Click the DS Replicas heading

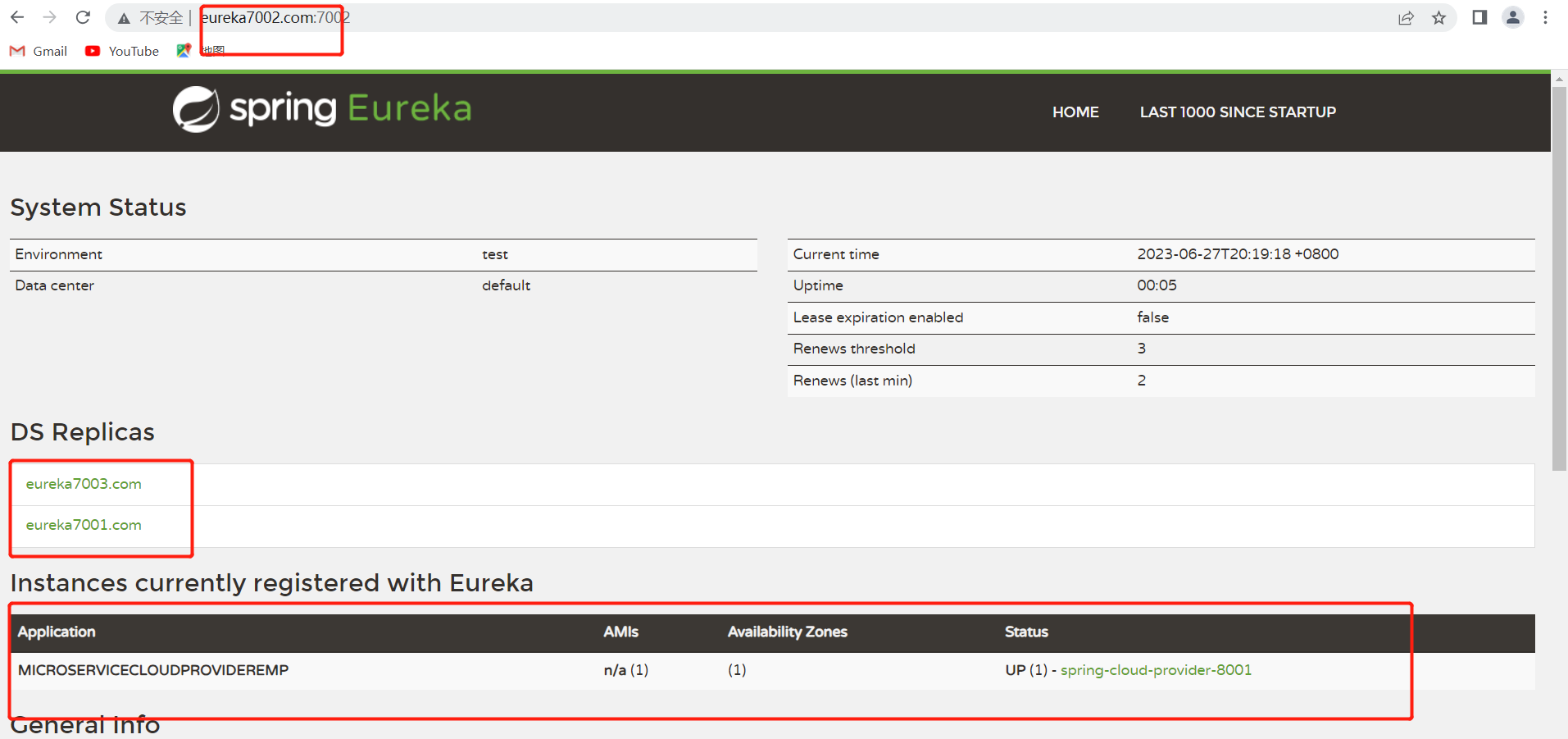82,432
